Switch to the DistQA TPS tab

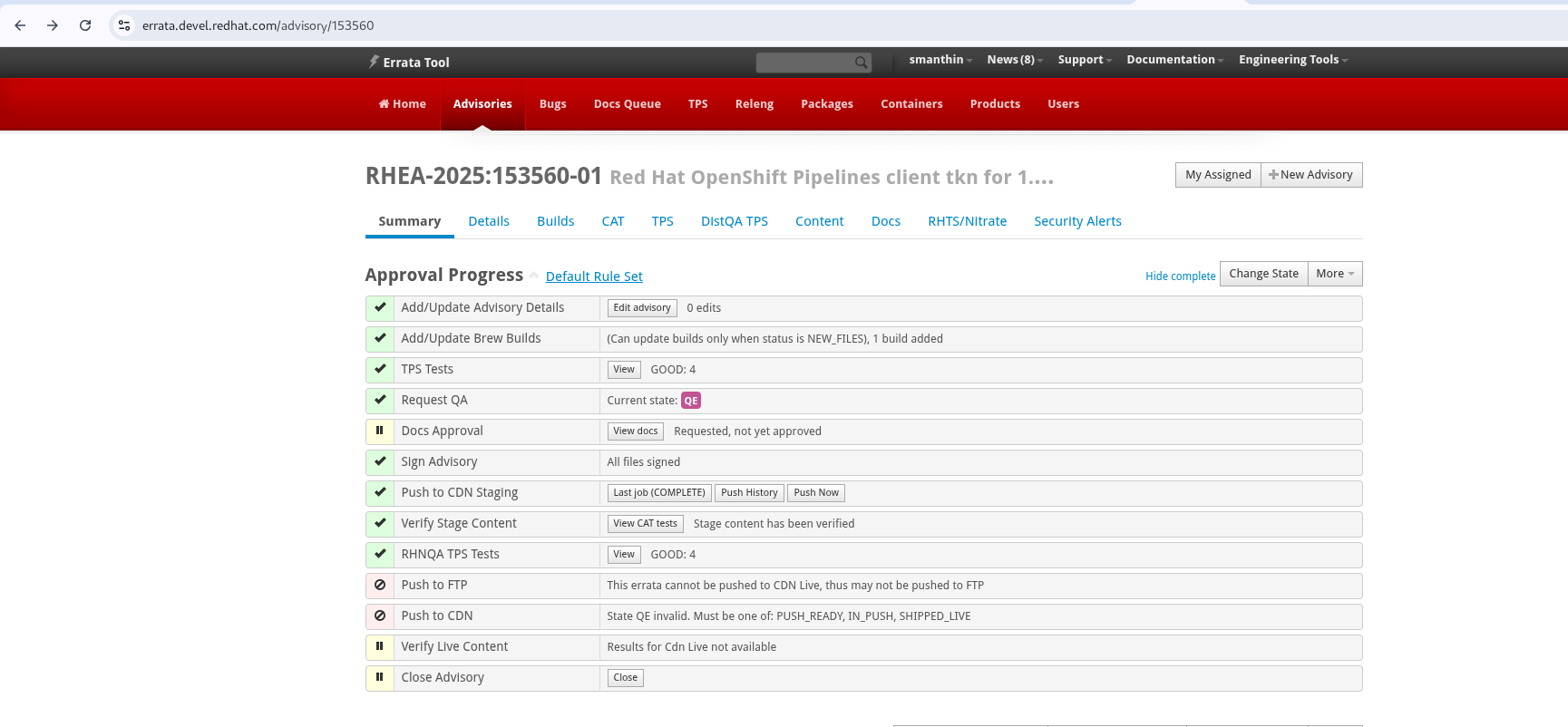click(x=735, y=221)
